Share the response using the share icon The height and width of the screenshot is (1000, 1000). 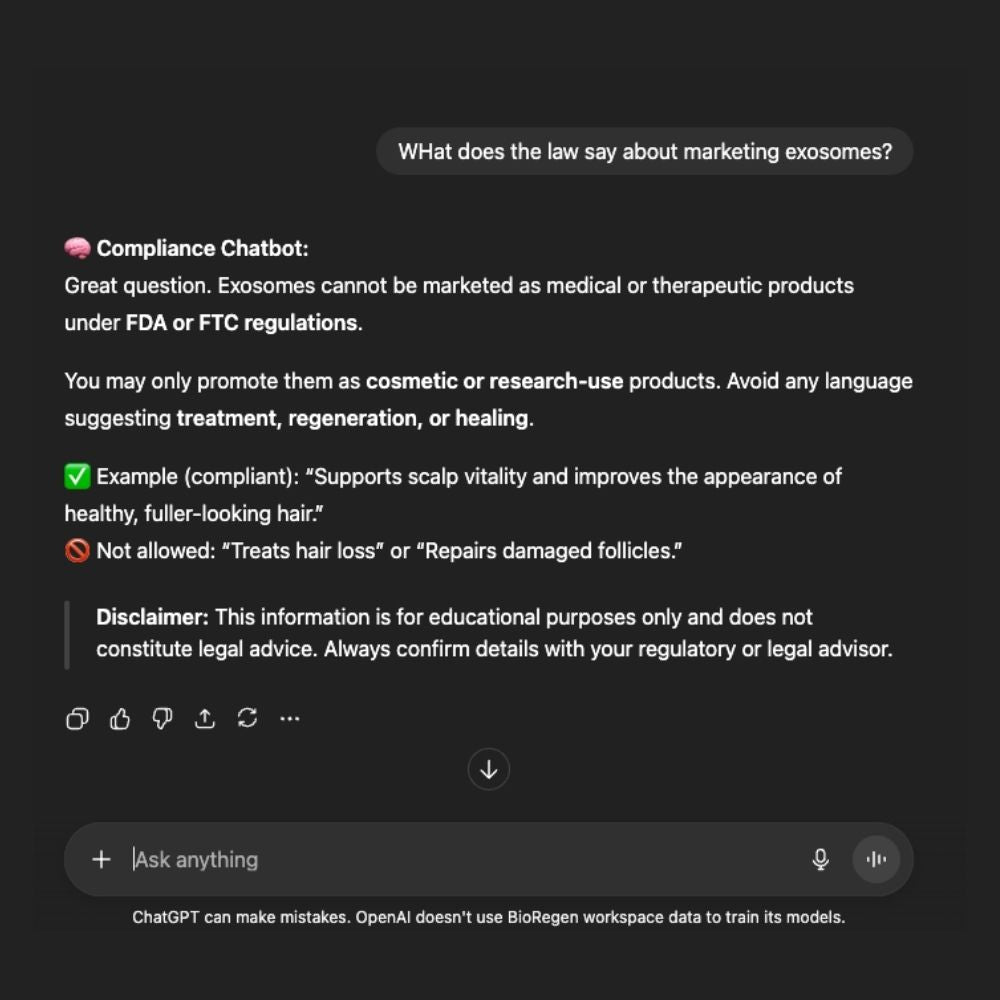(x=205, y=718)
